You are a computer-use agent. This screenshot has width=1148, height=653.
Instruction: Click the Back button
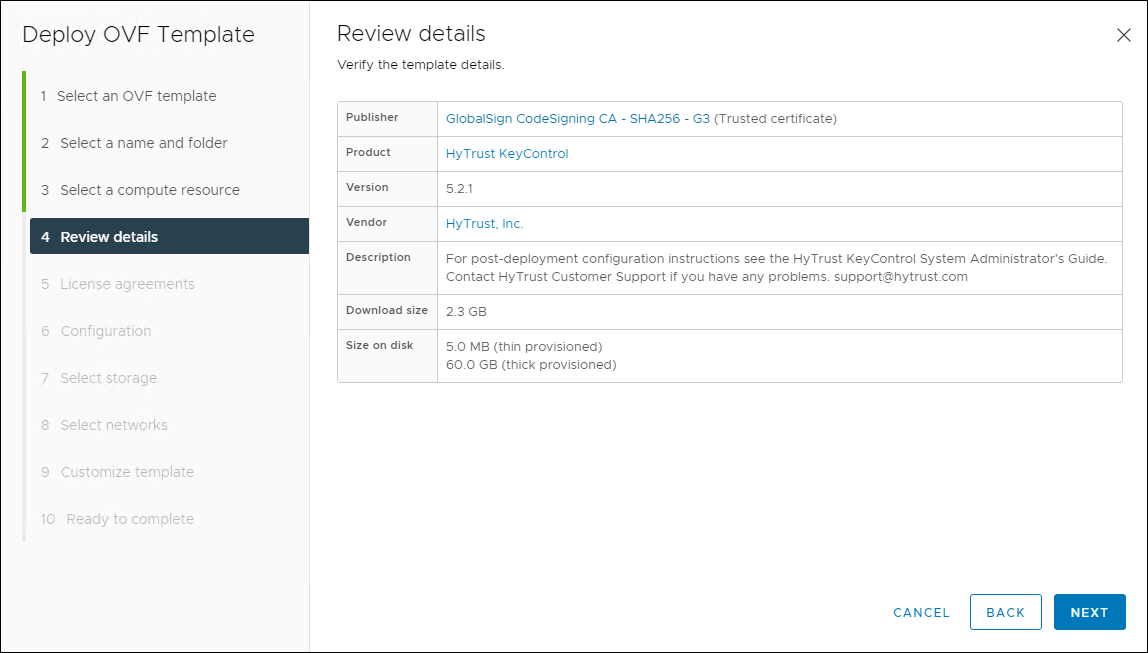[x=1005, y=612]
